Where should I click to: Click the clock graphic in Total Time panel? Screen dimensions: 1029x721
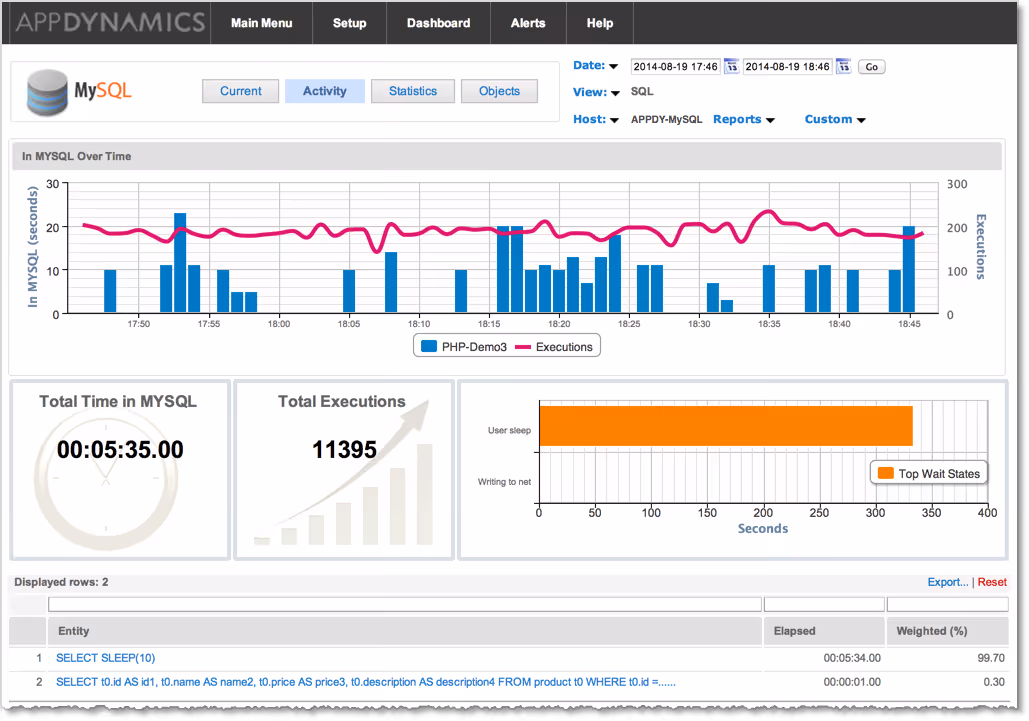106,482
